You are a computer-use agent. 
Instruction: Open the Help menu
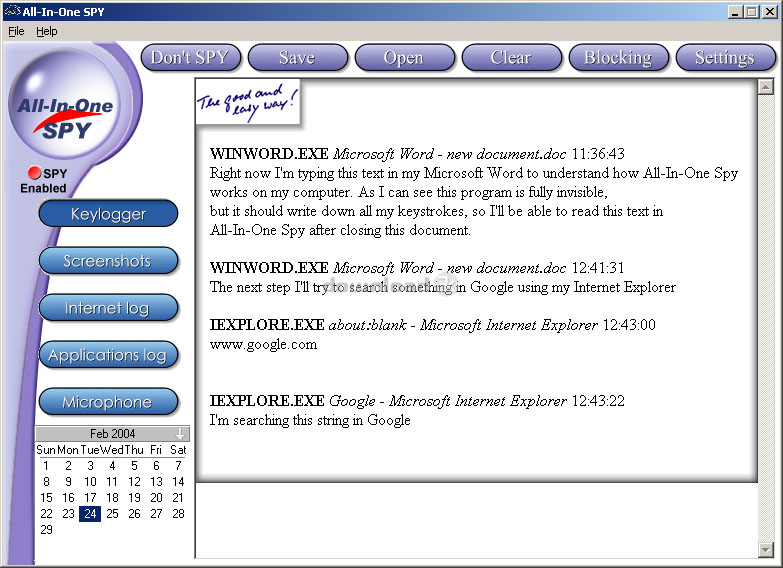46,31
